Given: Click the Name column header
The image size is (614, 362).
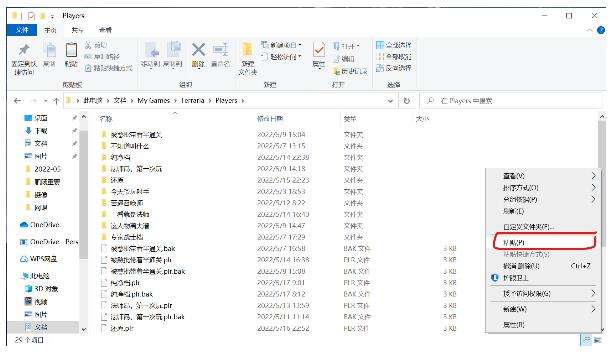Looking at the screenshot, I should pyautogui.click(x=106, y=119).
